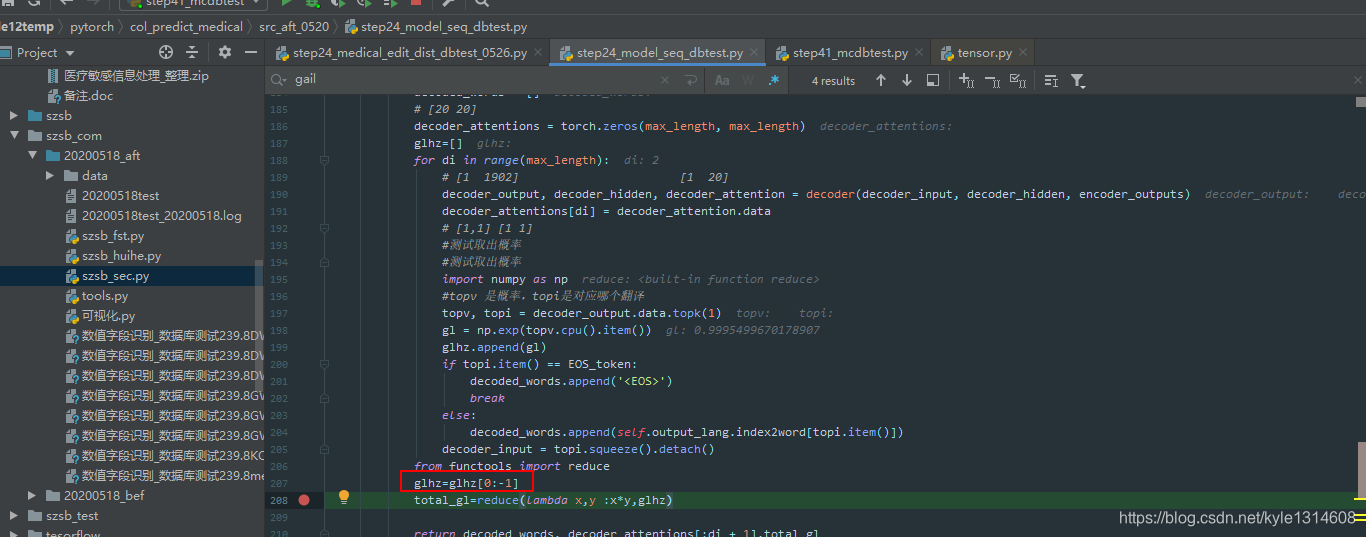Toggle Match Case in find bar
Screen dimensions: 1366x537
(722, 80)
